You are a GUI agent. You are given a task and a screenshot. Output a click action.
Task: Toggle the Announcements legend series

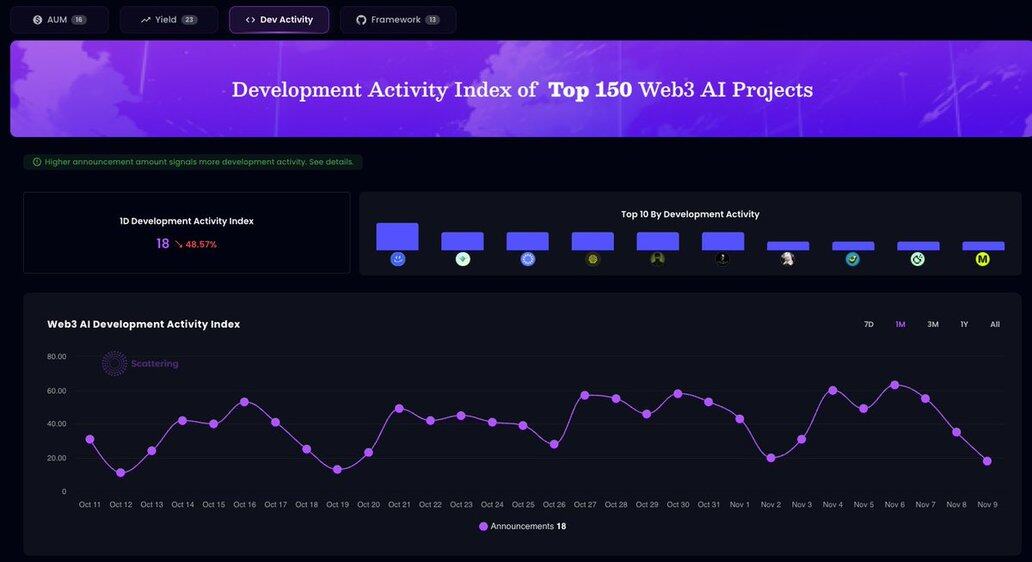click(x=522, y=526)
